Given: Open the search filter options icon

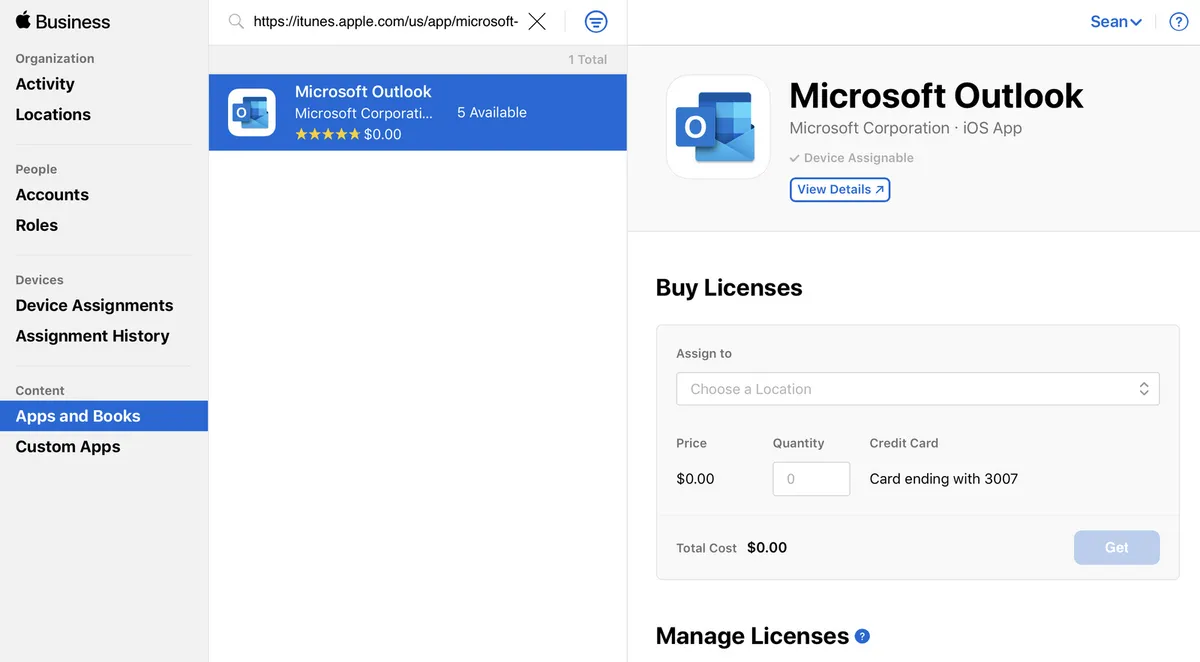Looking at the screenshot, I should click(x=596, y=20).
